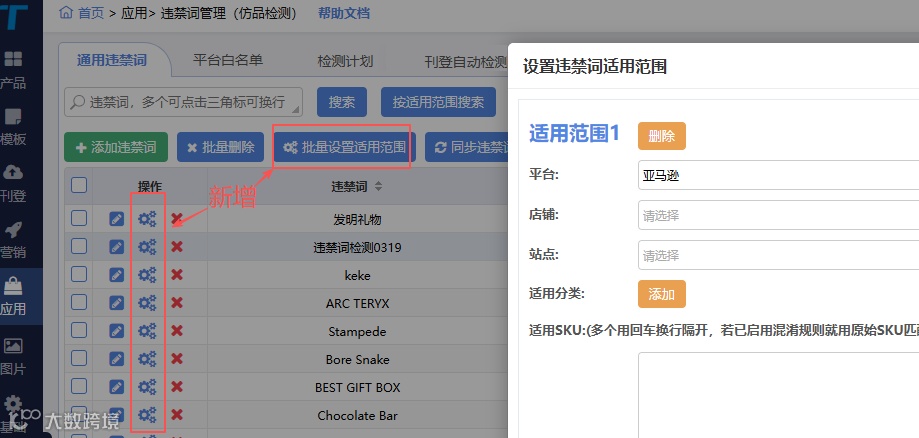The width and height of the screenshot is (919, 438).
Task: Check the keke row checkbox
Action: tap(79, 274)
